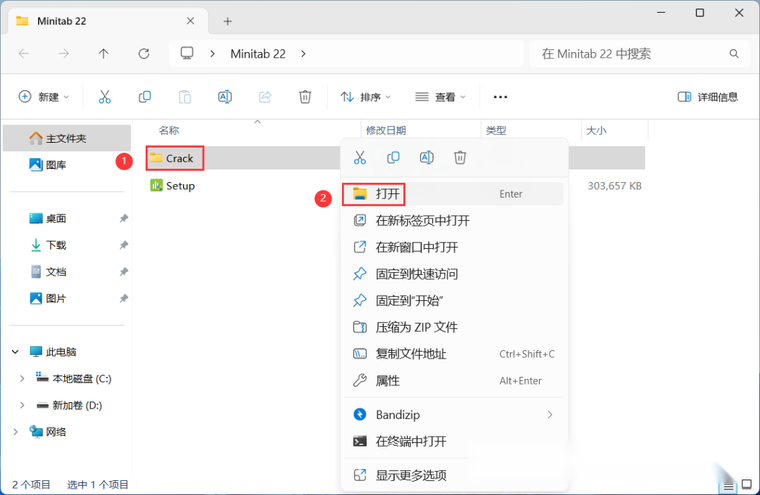Choose 打开 in the context menu
Image resolution: width=760 pixels, height=495 pixels.
[454, 194]
